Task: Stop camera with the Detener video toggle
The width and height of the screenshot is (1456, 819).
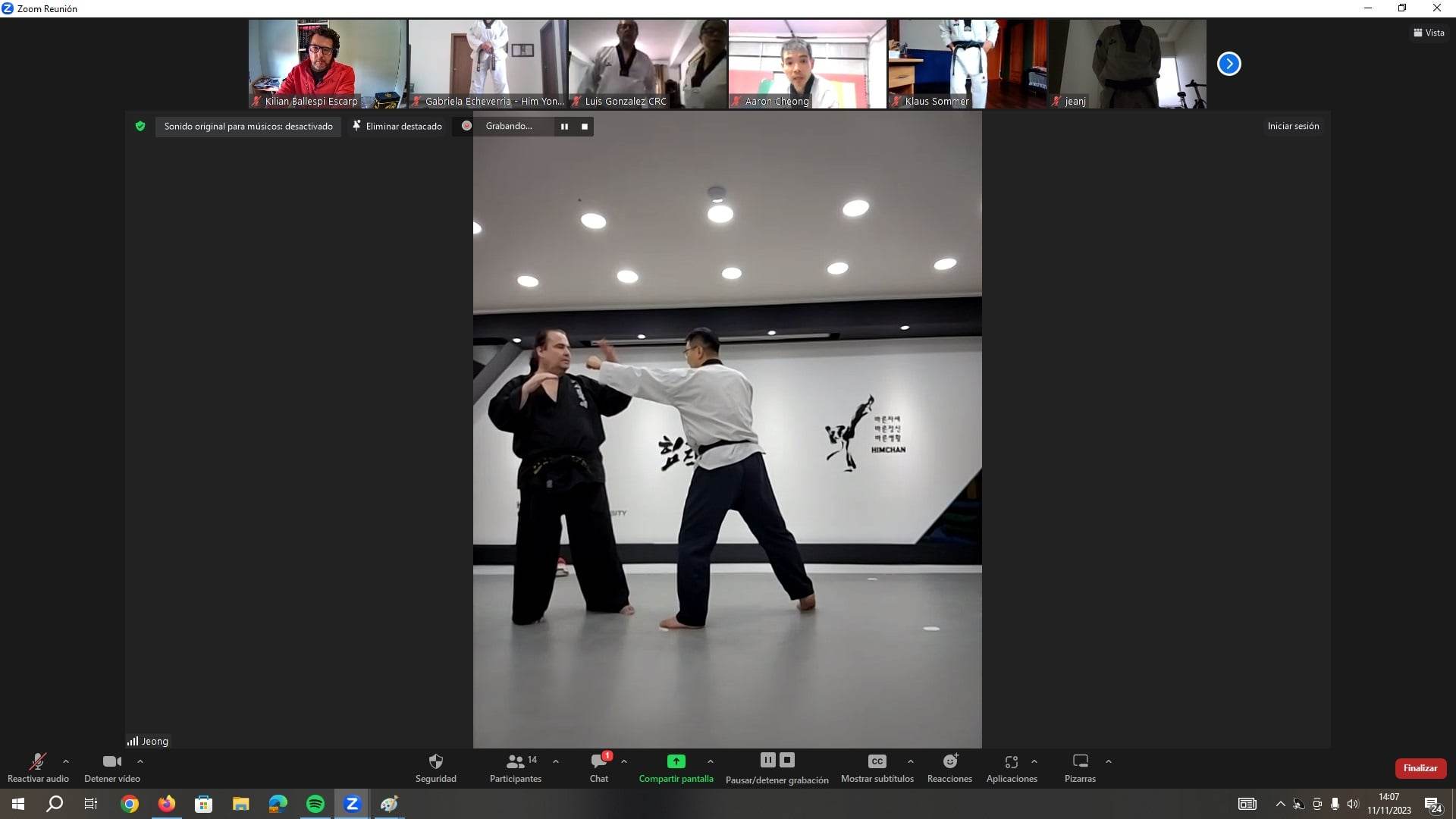Action: pos(111,761)
